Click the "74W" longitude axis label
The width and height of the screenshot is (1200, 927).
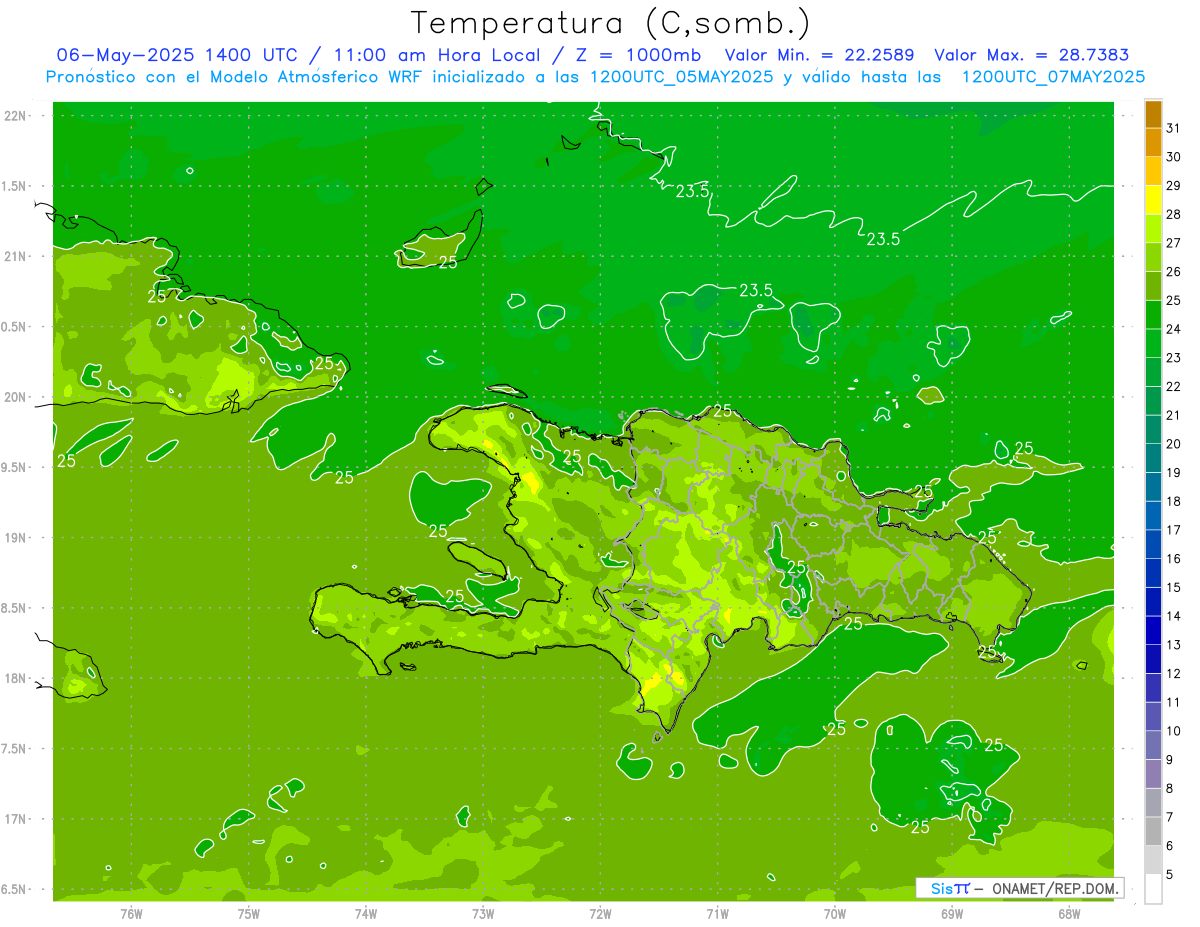click(x=366, y=914)
